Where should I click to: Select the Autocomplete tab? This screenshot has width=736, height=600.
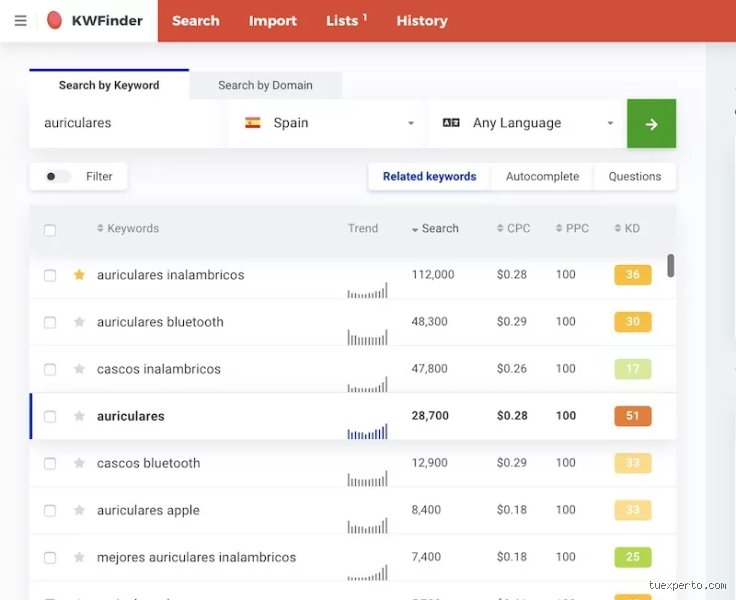(542, 177)
